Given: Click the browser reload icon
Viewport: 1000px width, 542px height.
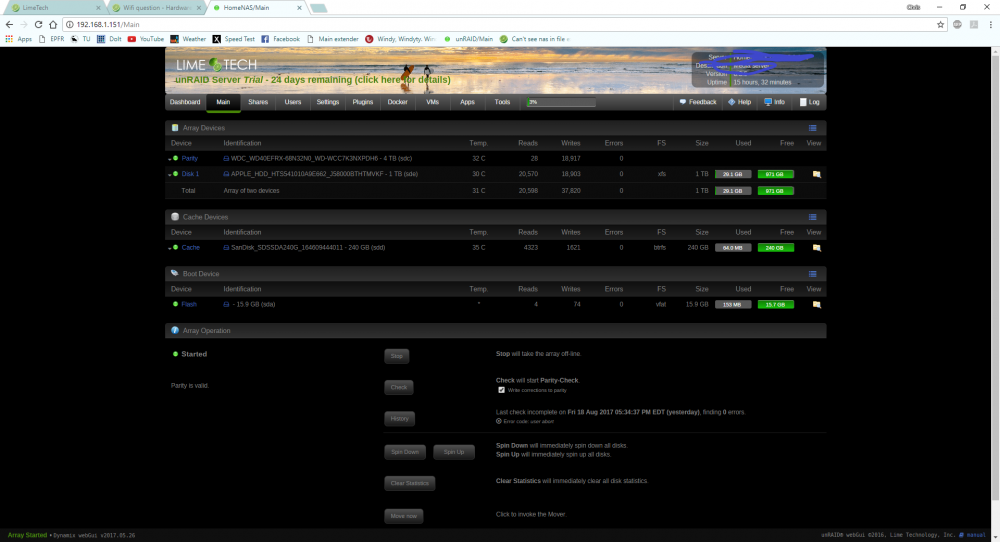Looking at the screenshot, I should pyautogui.click(x=38, y=24).
